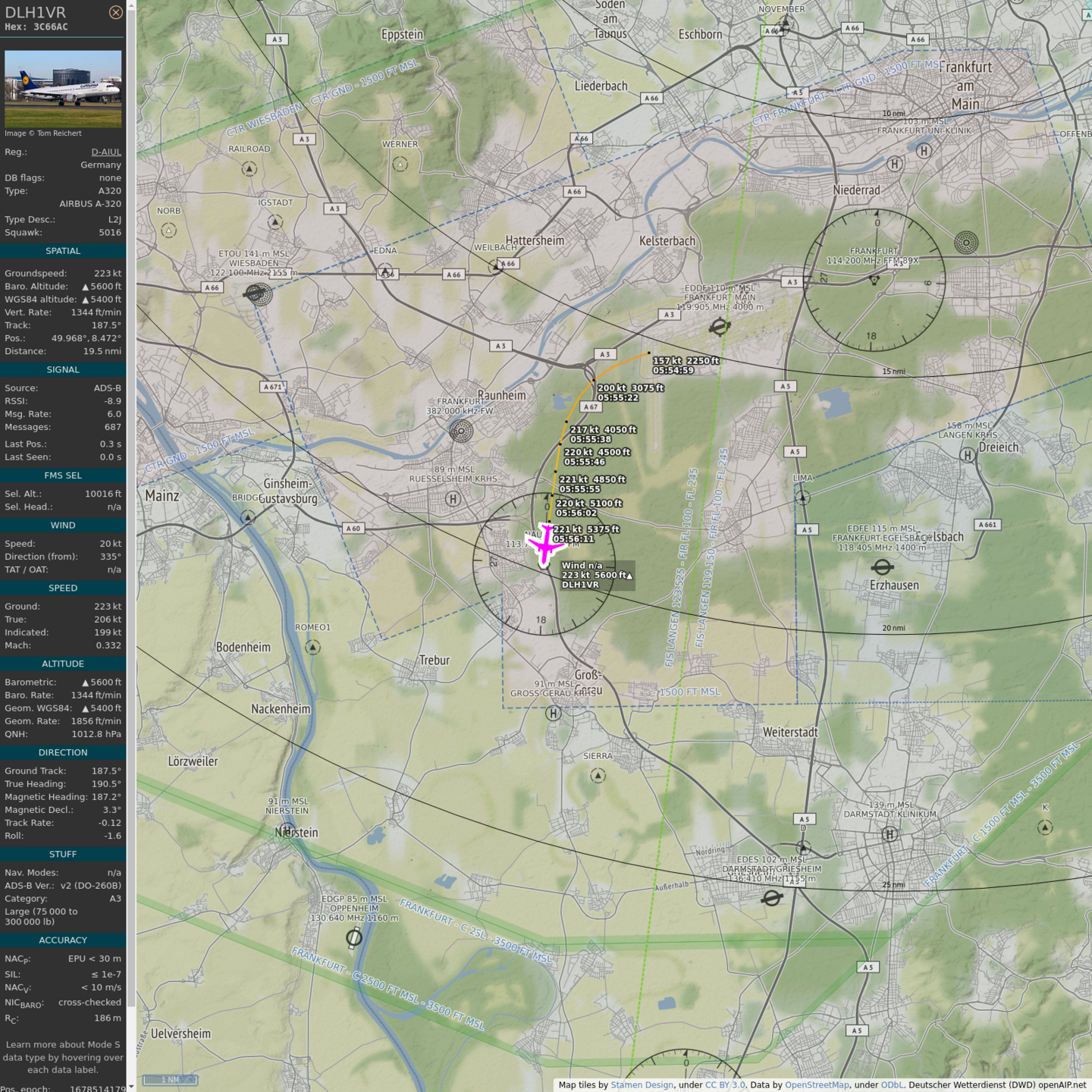1092x1092 pixels.
Task: Click the Ruesselsheim KRHS heliport H symbol
Action: tap(453, 498)
